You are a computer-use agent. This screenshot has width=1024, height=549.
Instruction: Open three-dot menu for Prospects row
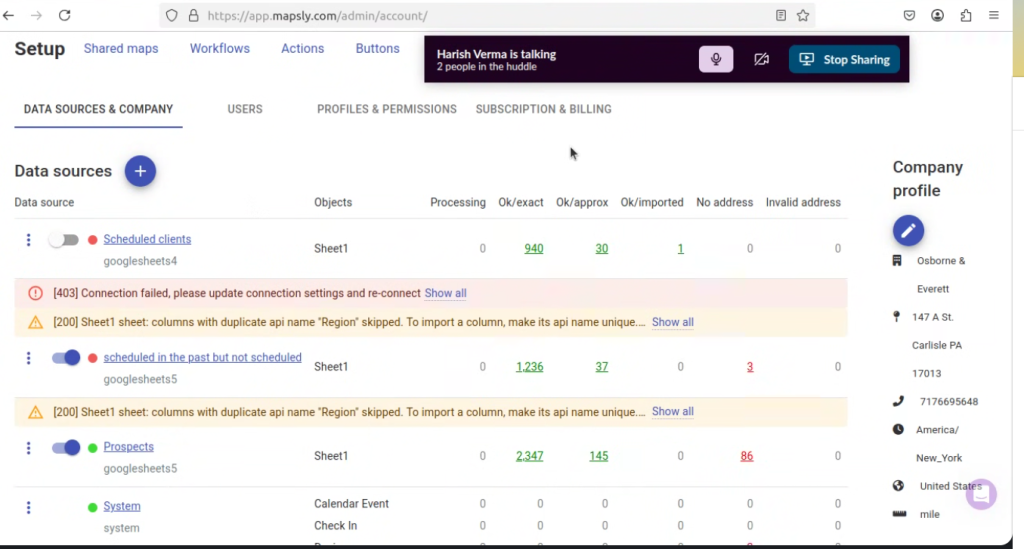pos(28,448)
